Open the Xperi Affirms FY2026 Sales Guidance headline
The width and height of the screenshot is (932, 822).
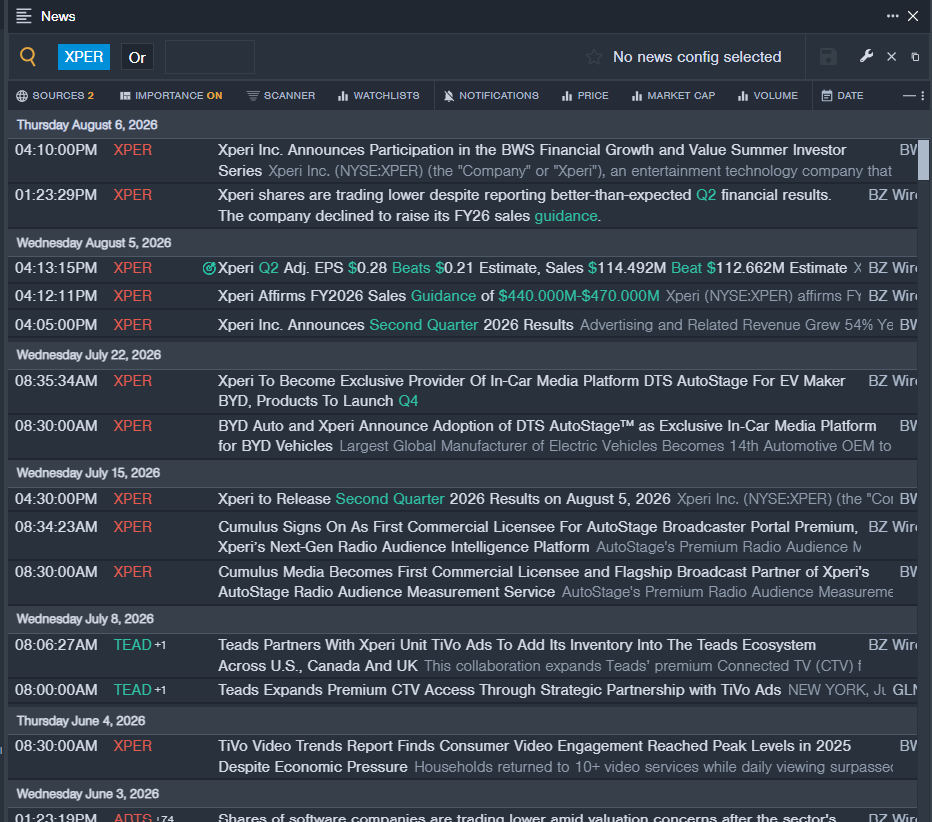[x=438, y=296]
